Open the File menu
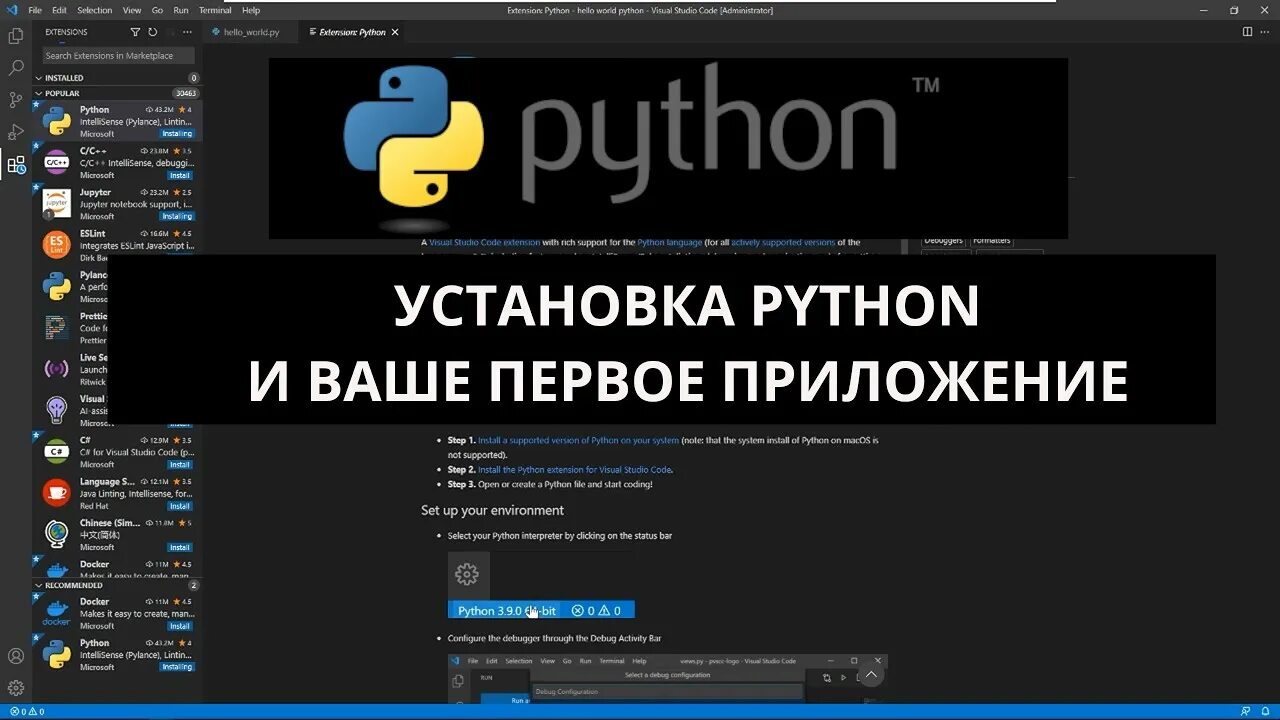Viewport: 1280px width, 720px height. click(x=35, y=10)
